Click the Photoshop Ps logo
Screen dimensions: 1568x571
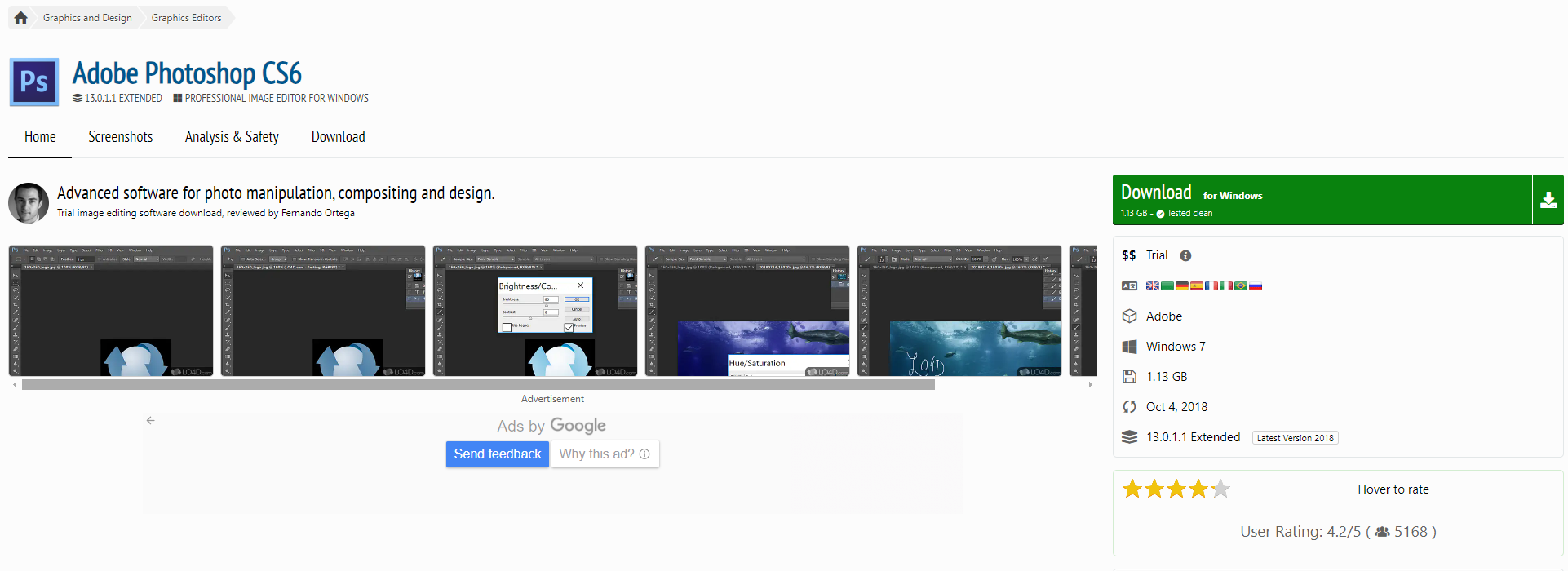pos(34,82)
